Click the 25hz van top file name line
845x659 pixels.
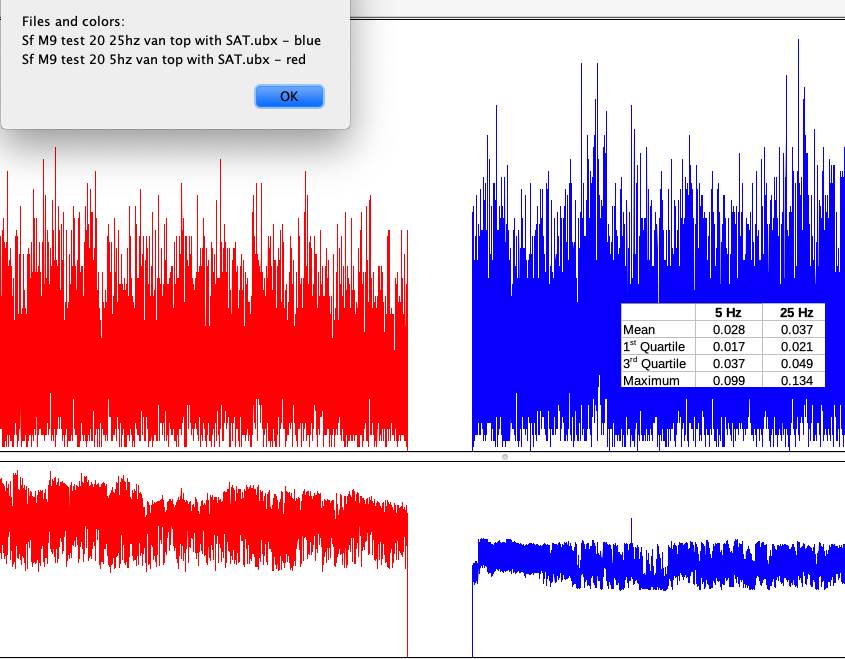(x=171, y=41)
